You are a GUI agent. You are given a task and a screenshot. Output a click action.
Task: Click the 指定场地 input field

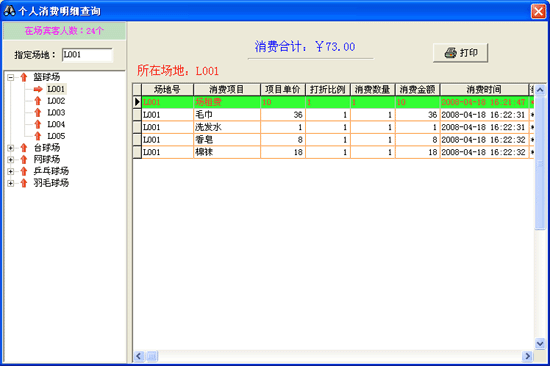click(87, 55)
